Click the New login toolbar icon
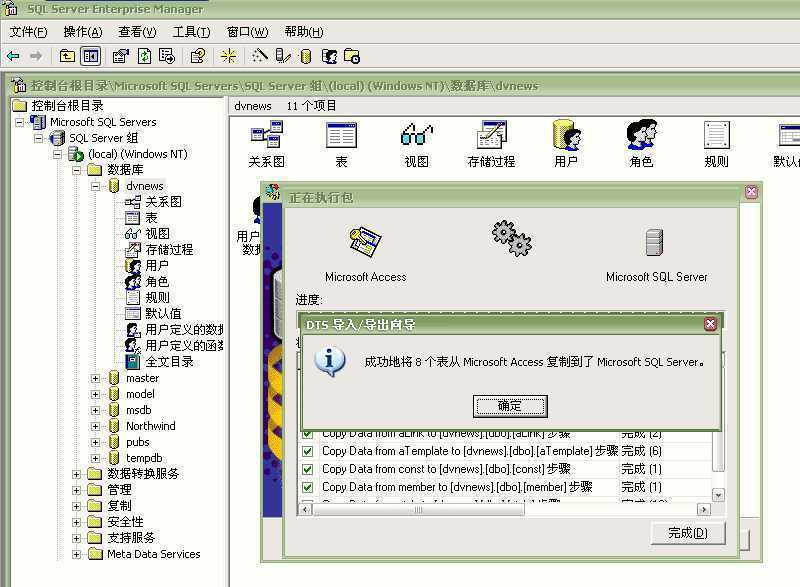This screenshot has height=587, width=800. tap(329, 56)
